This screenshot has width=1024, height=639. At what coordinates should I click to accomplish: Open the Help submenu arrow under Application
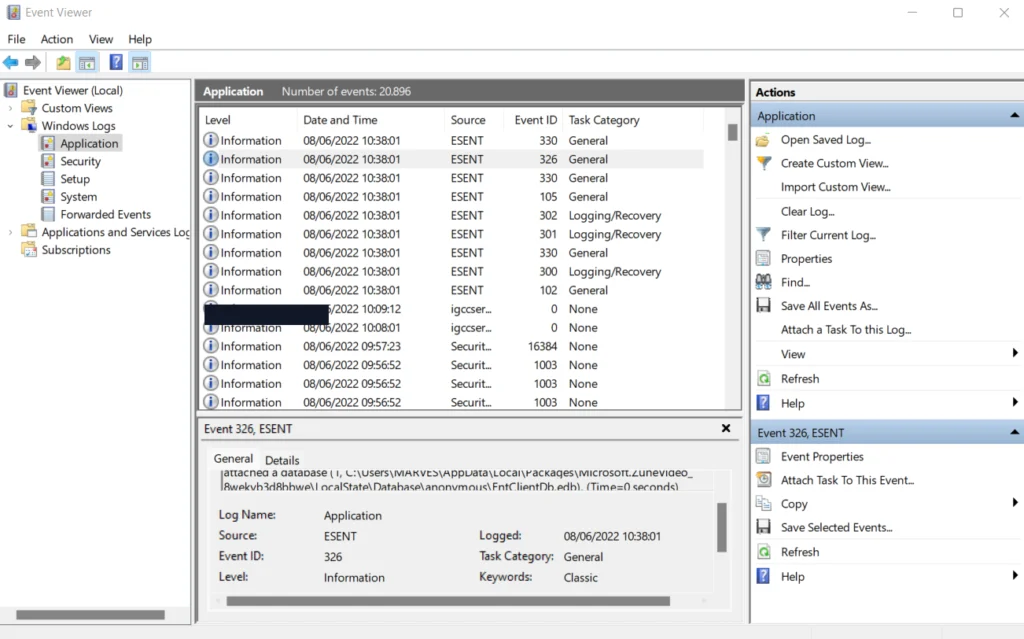point(1015,402)
